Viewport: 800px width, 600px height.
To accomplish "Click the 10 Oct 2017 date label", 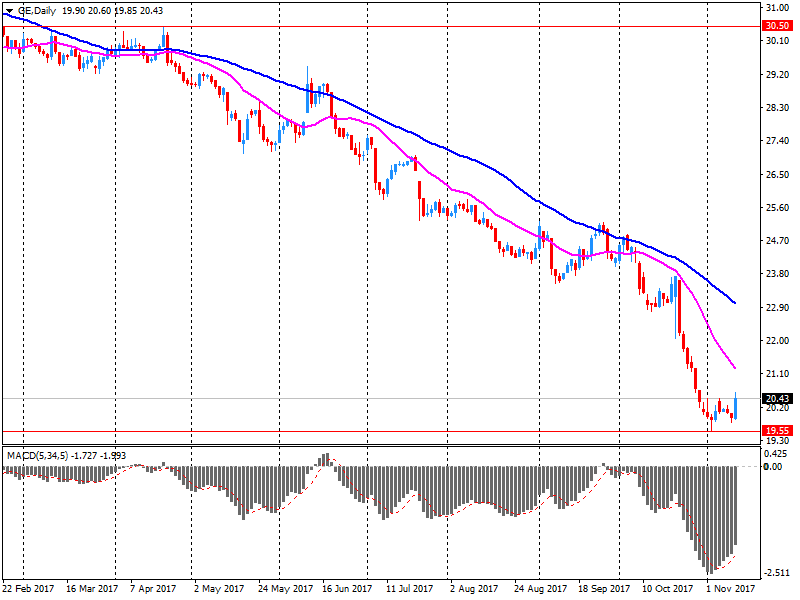I will coord(668,589).
